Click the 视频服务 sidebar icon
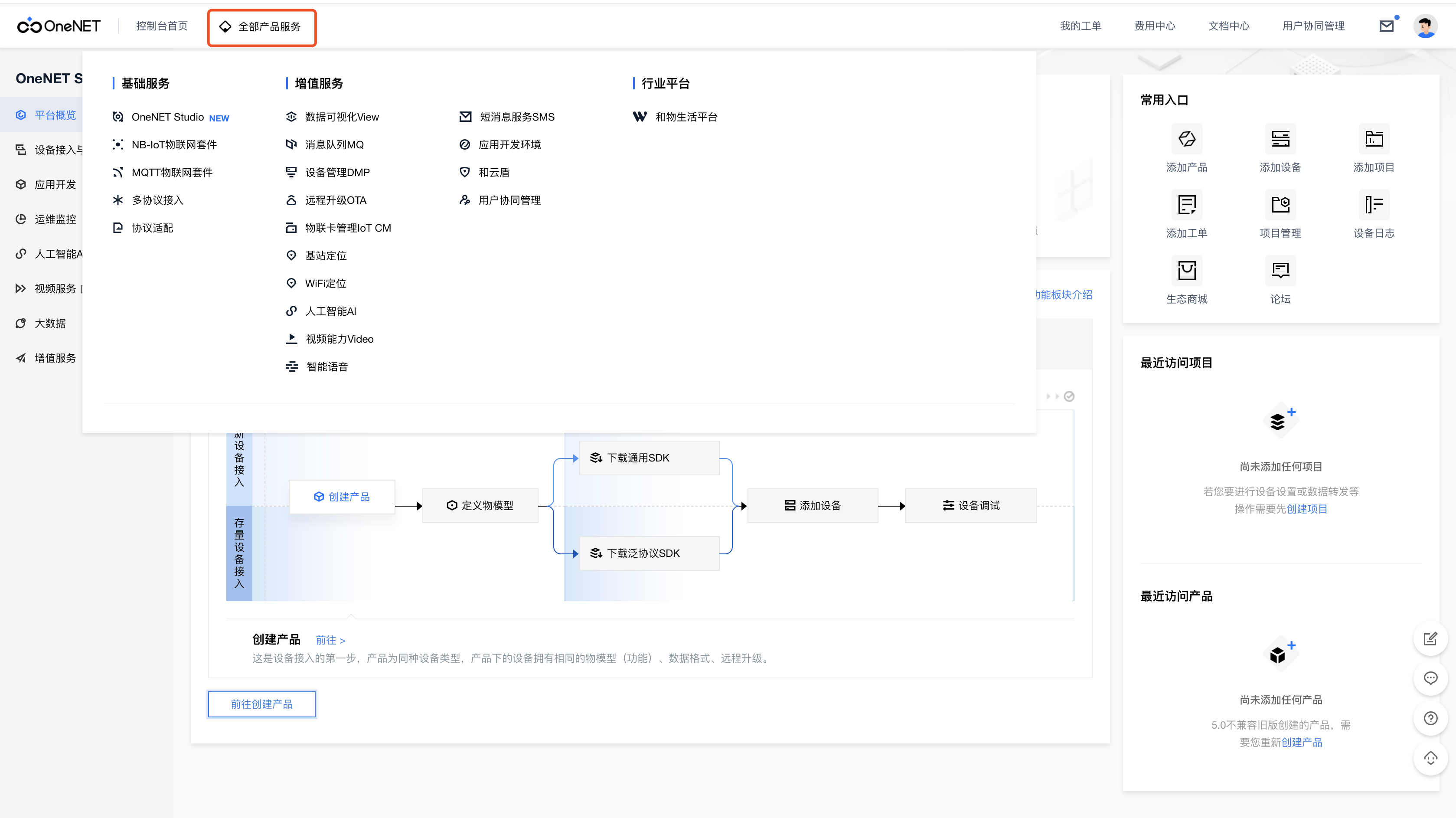 [21, 288]
